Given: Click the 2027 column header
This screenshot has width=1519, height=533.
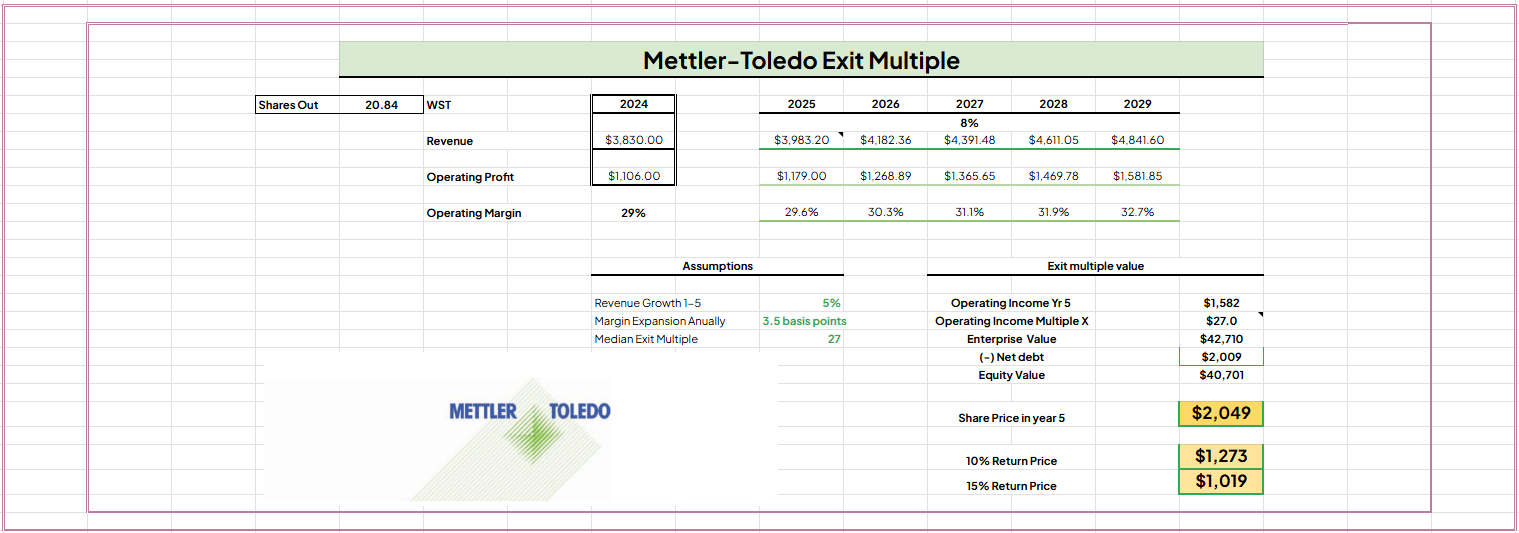Looking at the screenshot, I should (969, 104).
